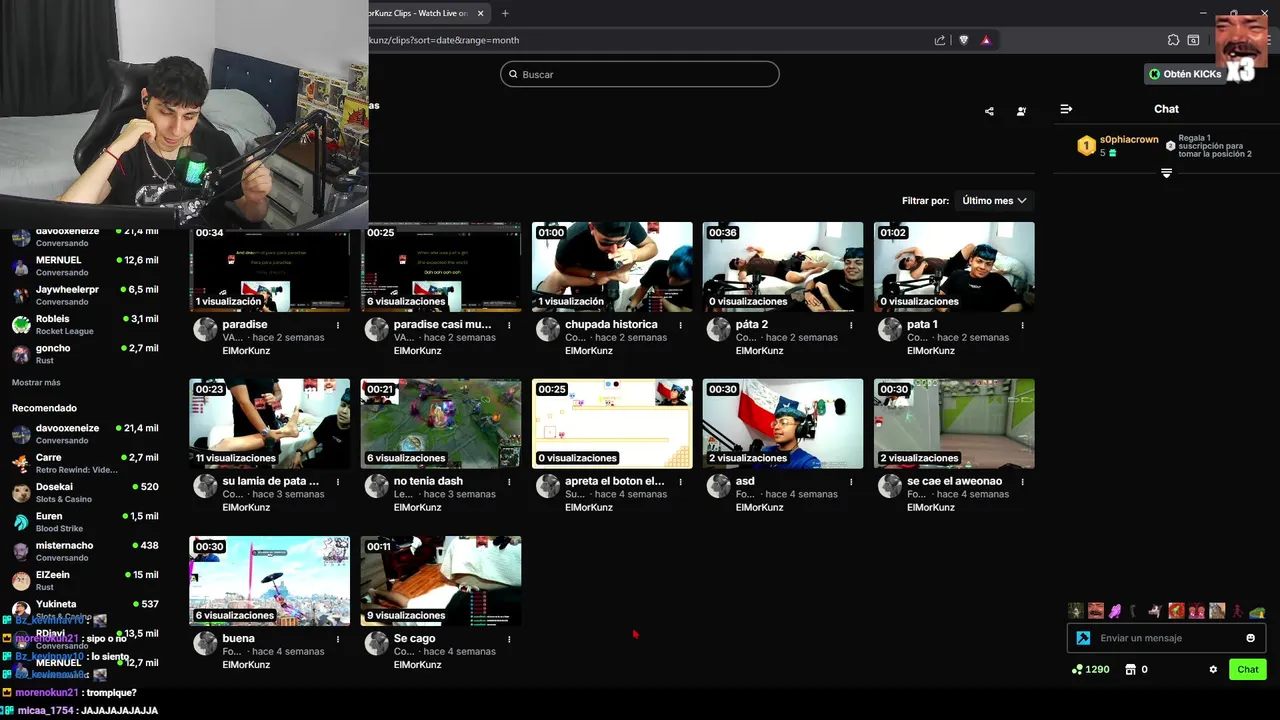Open MERNUEL channel under the following list
This screenshot has height=720, width=1280.
pyautogui.click(x=85, y=266)
